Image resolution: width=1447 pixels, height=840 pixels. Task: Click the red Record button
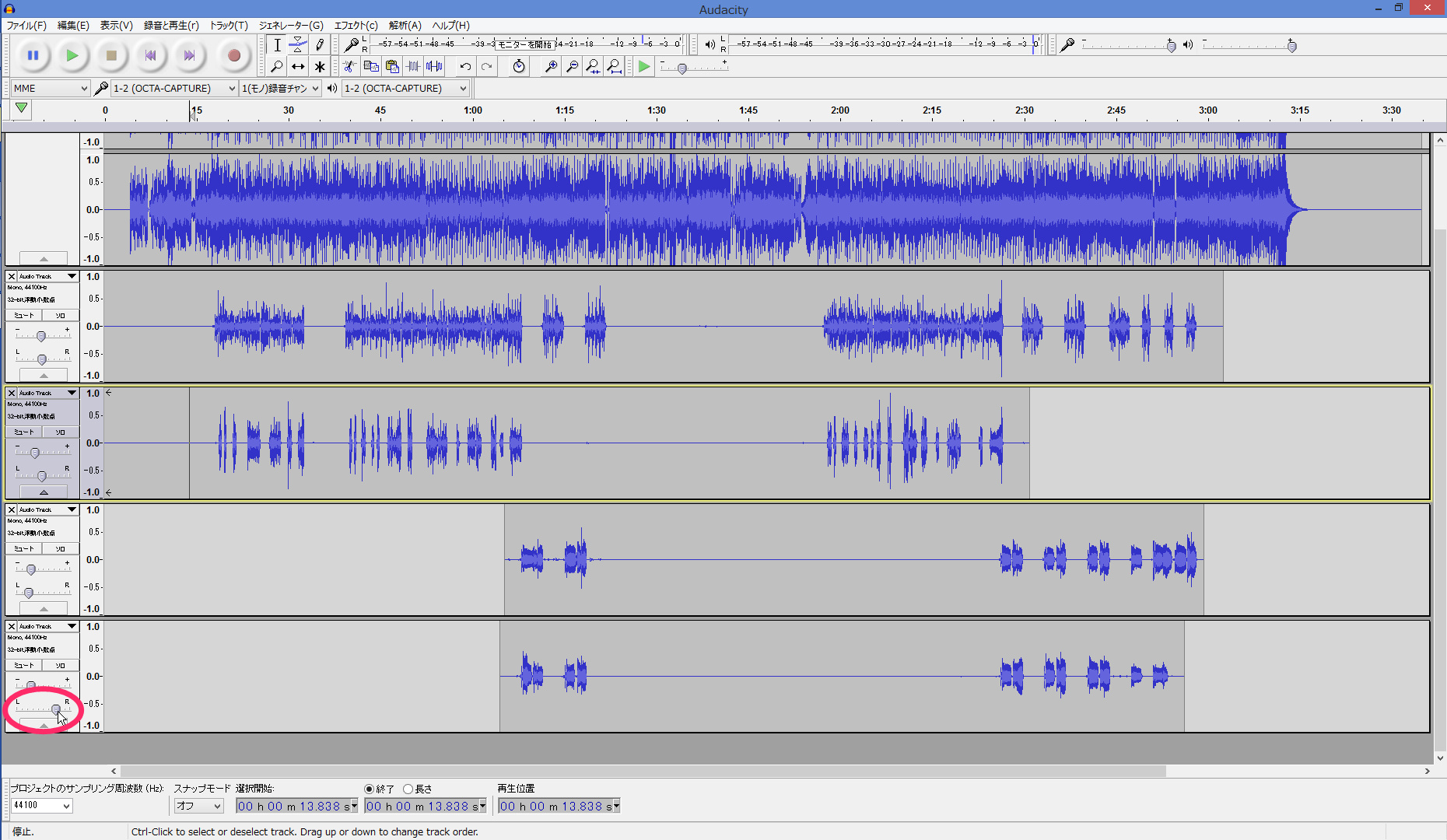coord(233,55)
